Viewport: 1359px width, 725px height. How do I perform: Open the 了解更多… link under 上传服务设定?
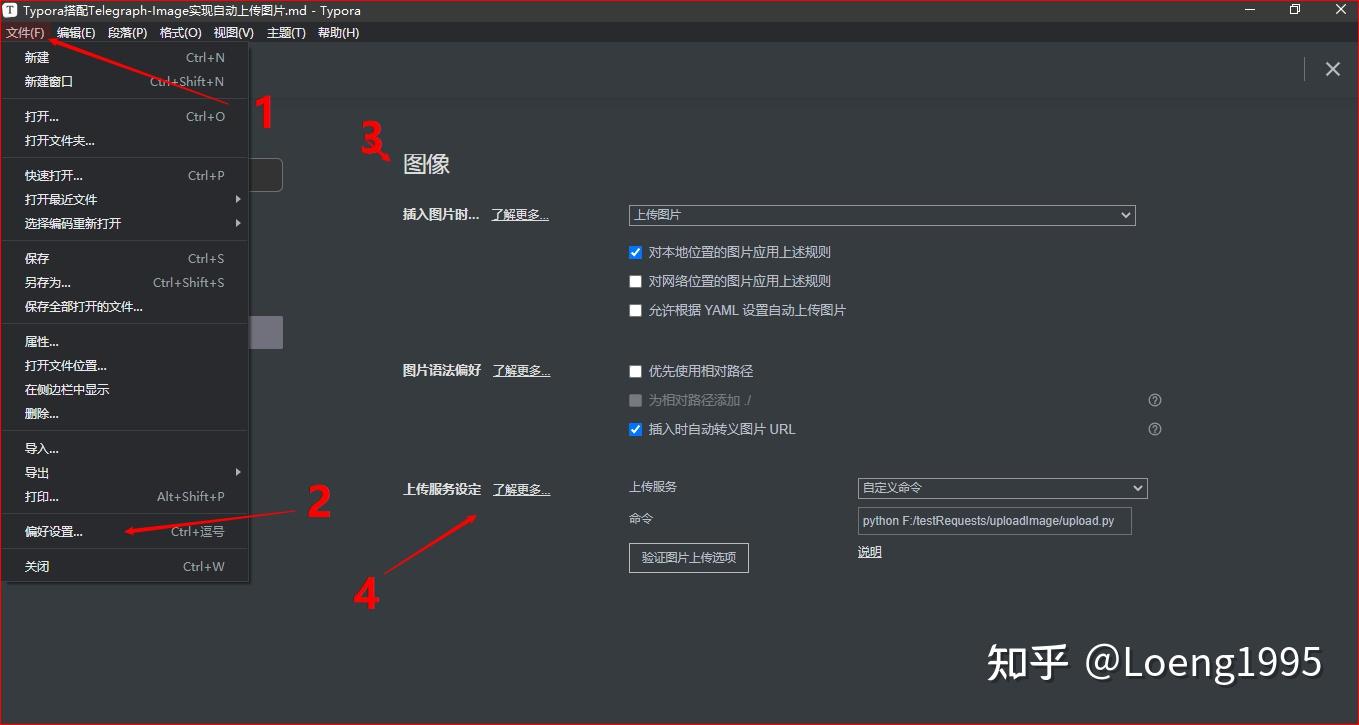pyautogui.click(x=520, y=489)
